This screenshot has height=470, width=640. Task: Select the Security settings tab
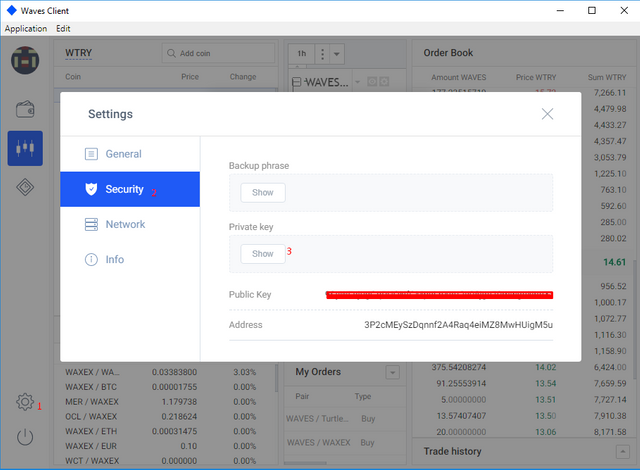130,189
